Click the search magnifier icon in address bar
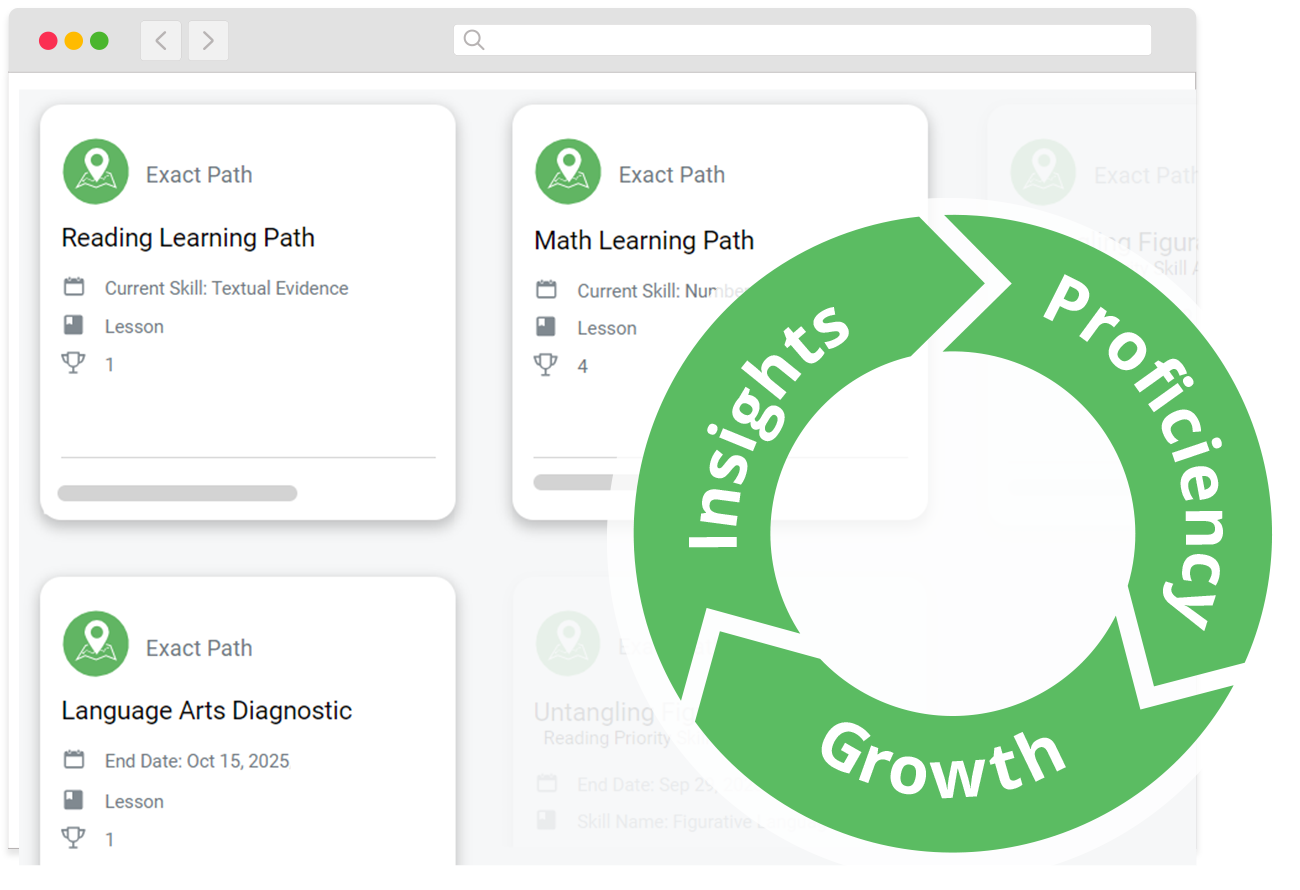The width and height of the screenshot is (1300, 890). pyautogui.click(x=474, y=40)
